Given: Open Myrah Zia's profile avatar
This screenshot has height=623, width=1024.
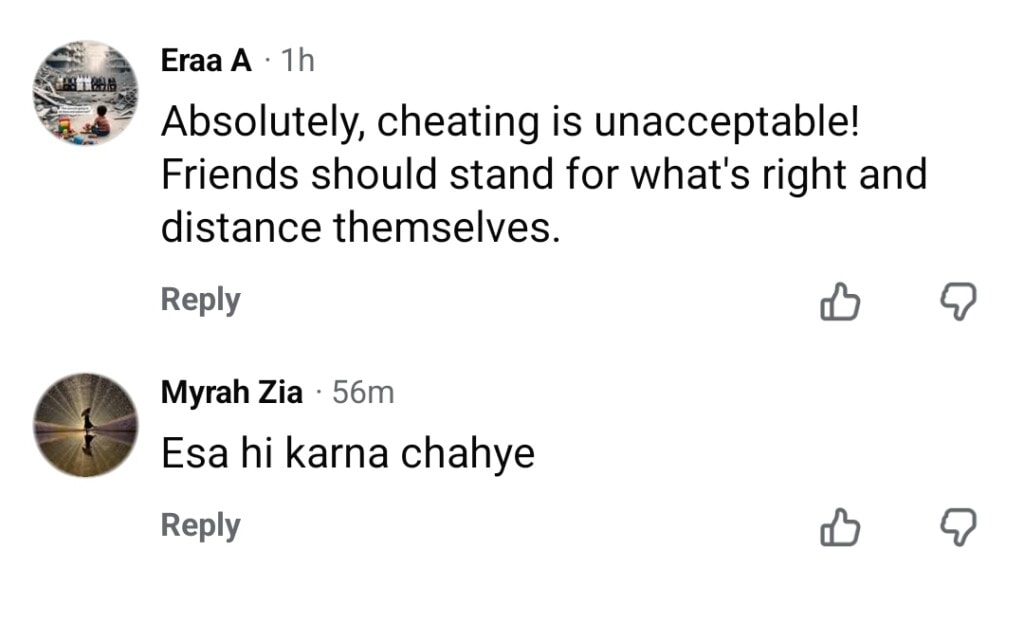Looking at the screenshot, I should click(x=85, y=424).
